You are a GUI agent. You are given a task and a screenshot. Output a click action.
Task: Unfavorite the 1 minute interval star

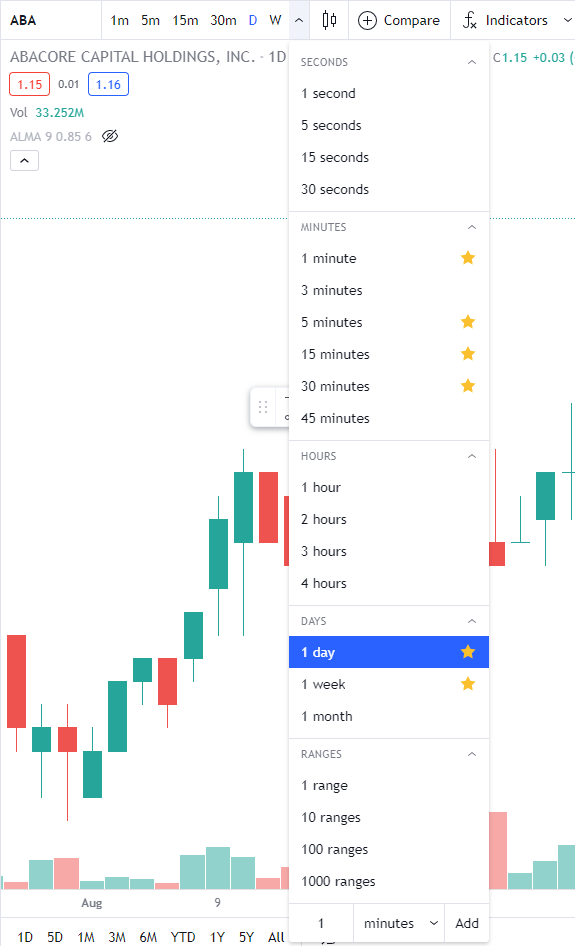coord(468,258)
